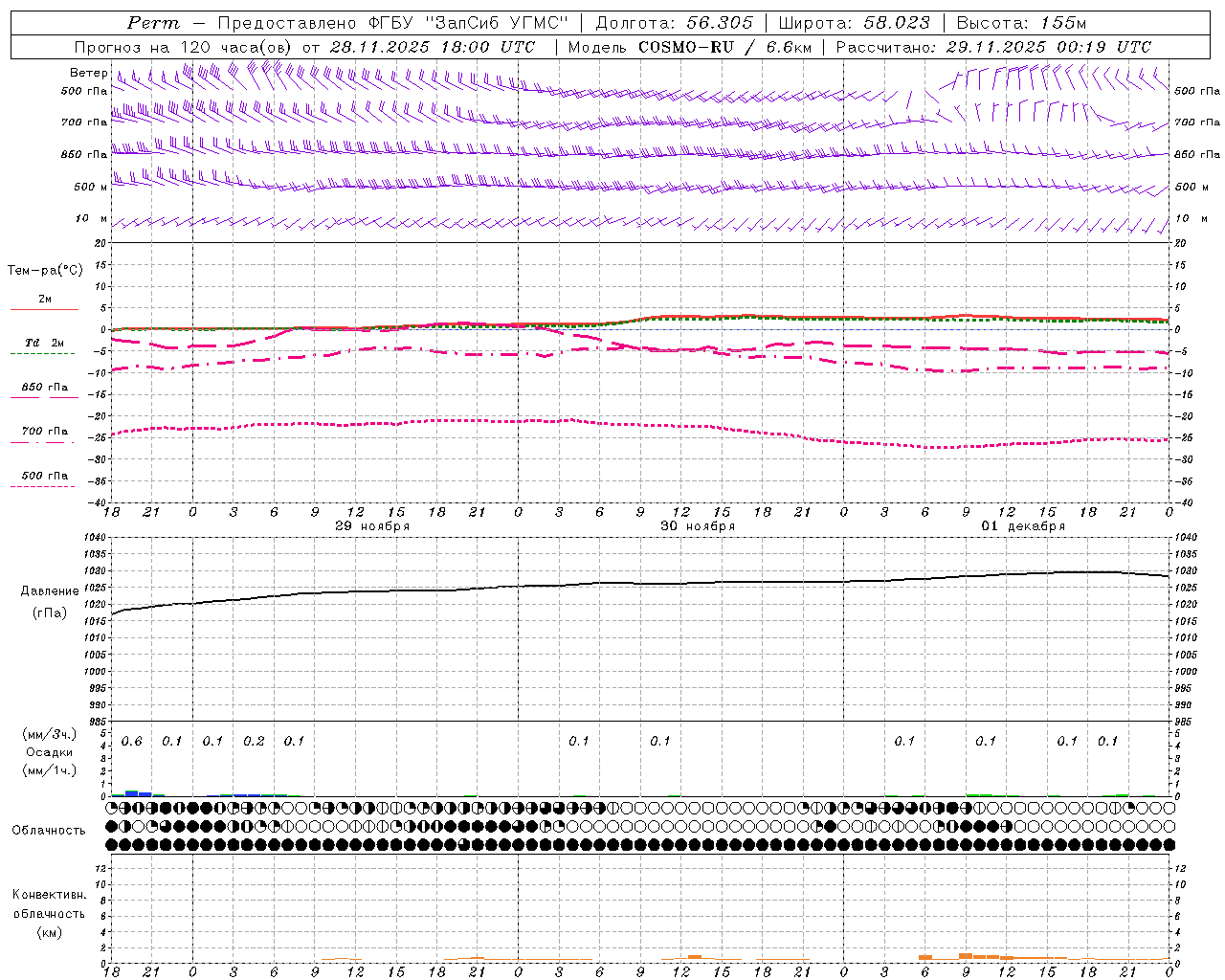This screenshot has width=1225, height=980.
Task: Click the forecast start text "28.11.2025 18:00 UTC"
Action: 433,47
